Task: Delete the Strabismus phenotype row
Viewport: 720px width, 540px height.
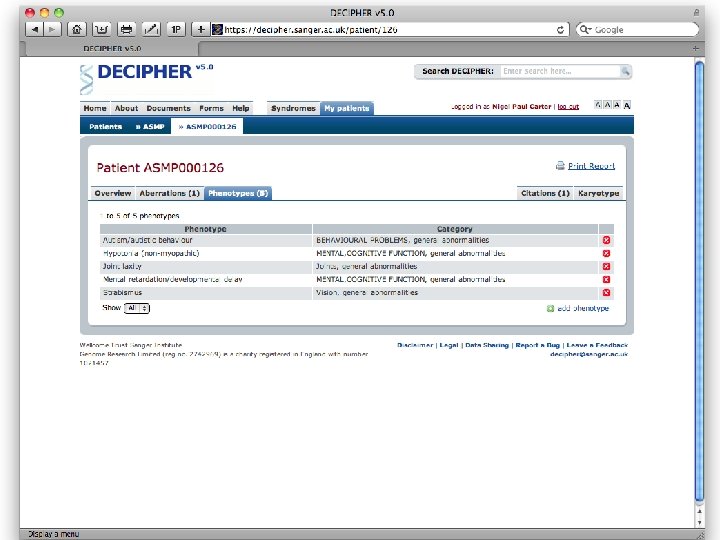Action: (x=606, y=292)
